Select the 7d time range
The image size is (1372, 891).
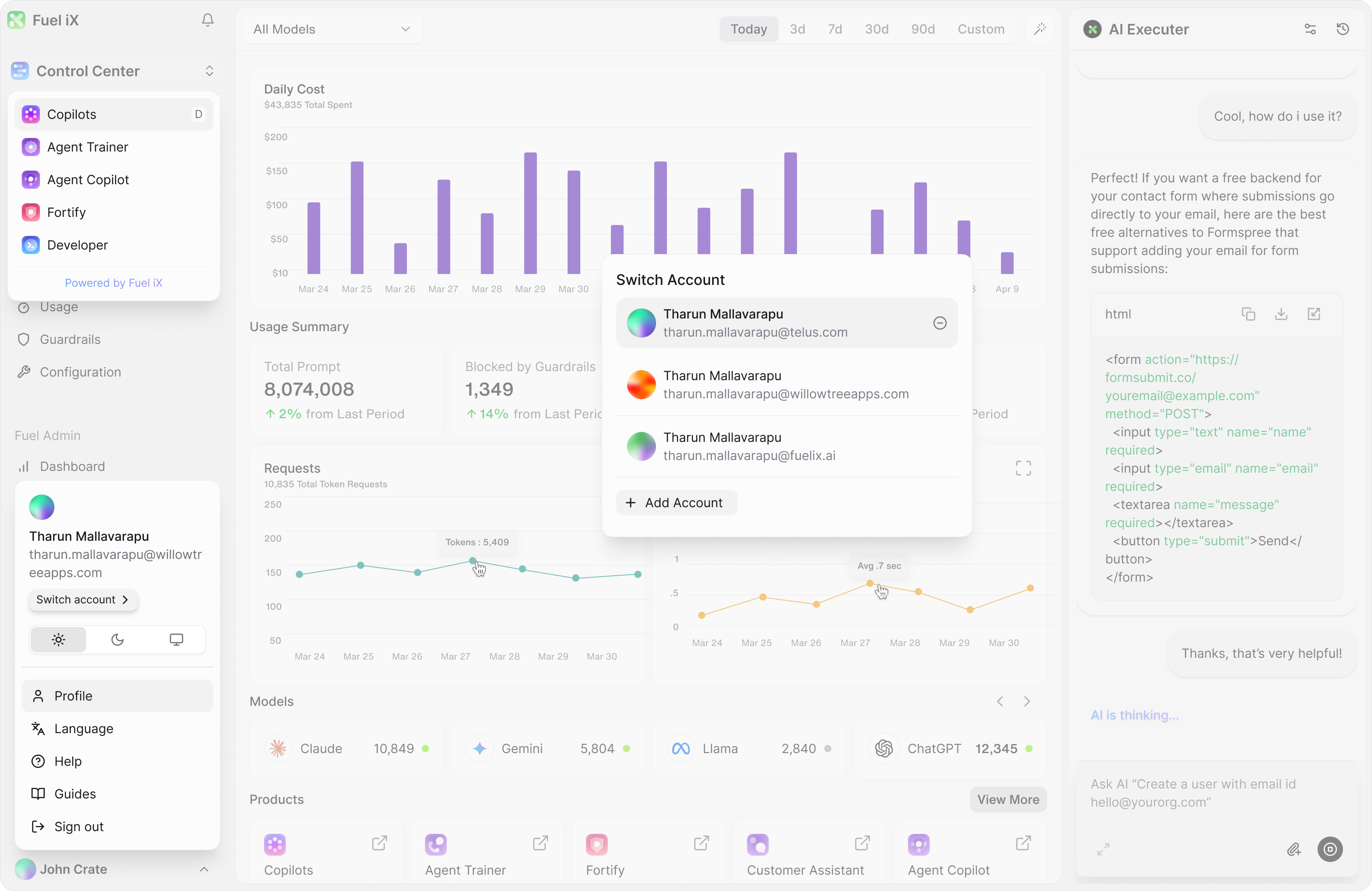pos(835,29)
